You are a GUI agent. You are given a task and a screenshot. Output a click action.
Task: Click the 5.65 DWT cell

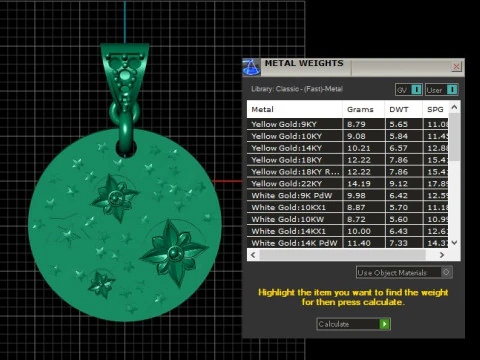pyautogui.click(x=404, y=124)
